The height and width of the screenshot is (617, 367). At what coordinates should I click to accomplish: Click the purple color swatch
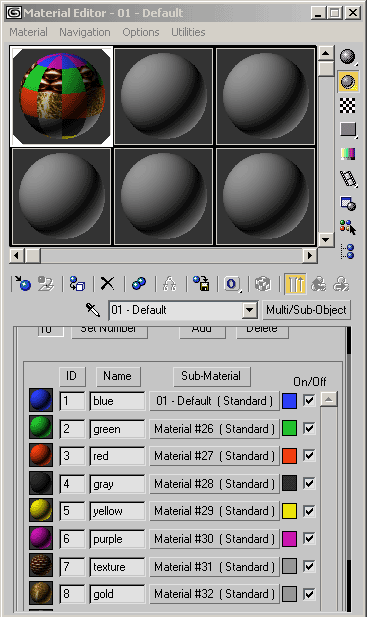pos(289,539)
